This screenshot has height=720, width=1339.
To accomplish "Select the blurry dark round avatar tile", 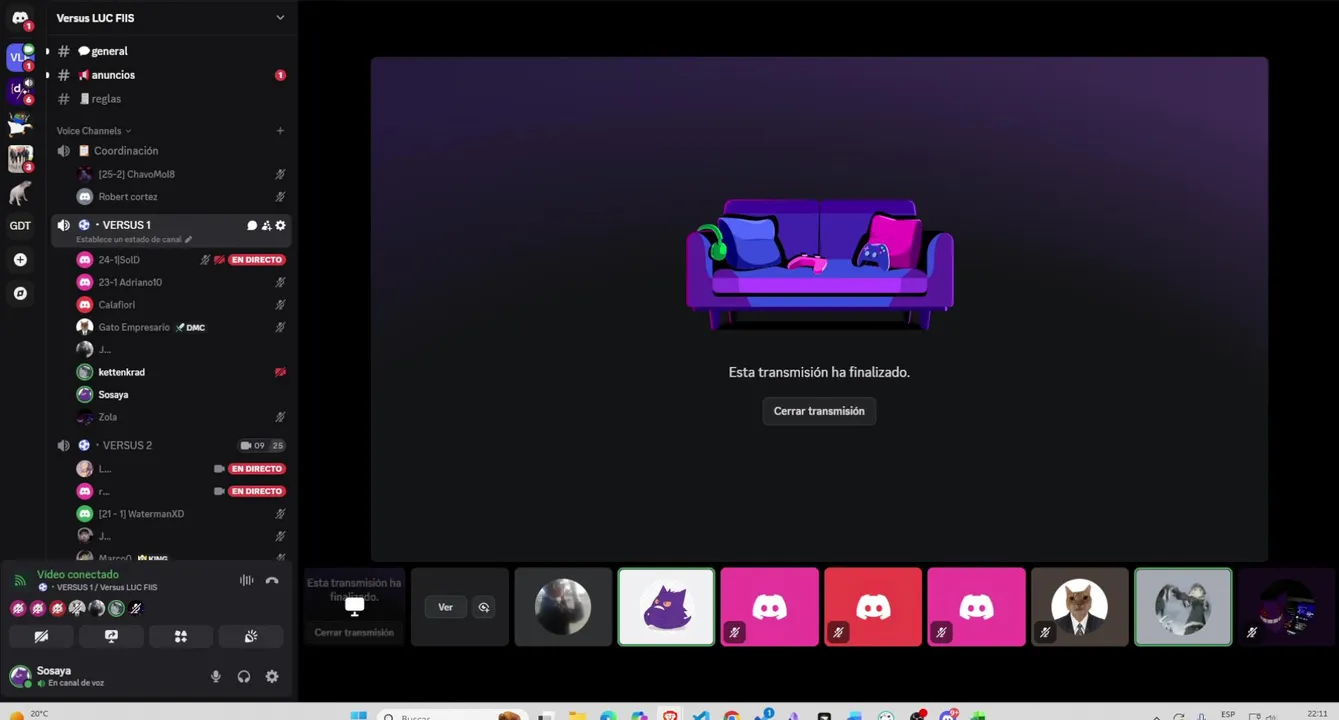I will (563, 607).
